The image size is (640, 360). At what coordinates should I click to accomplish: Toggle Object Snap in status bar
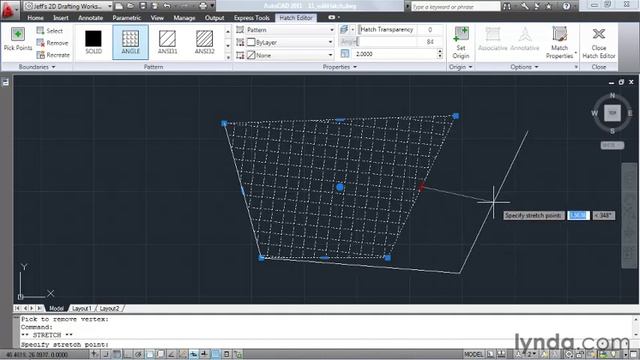150,354
